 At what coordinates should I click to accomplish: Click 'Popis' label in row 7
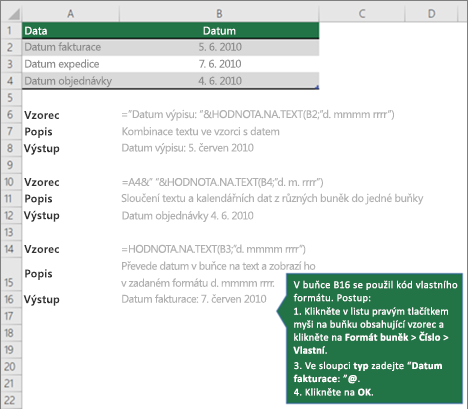(x=38, y=132)
